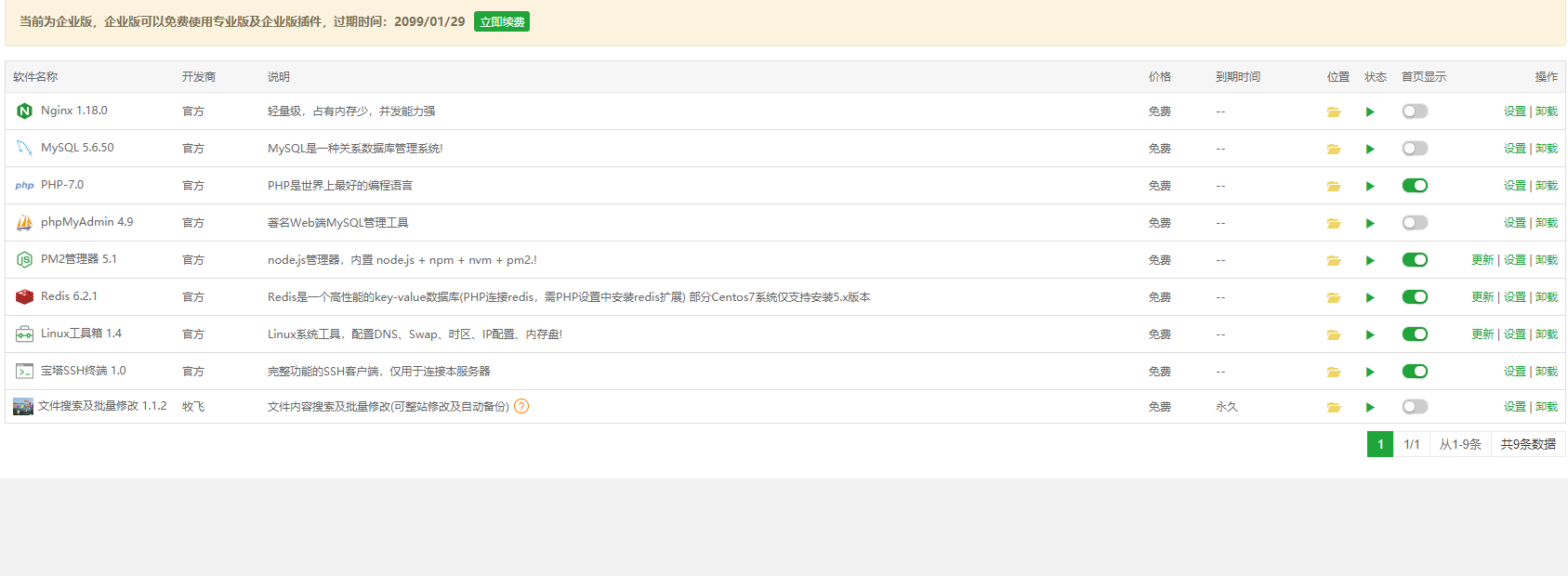1568x576 pixels.
Task: Click the help question mark icon
Action: [x=521, y=406]
